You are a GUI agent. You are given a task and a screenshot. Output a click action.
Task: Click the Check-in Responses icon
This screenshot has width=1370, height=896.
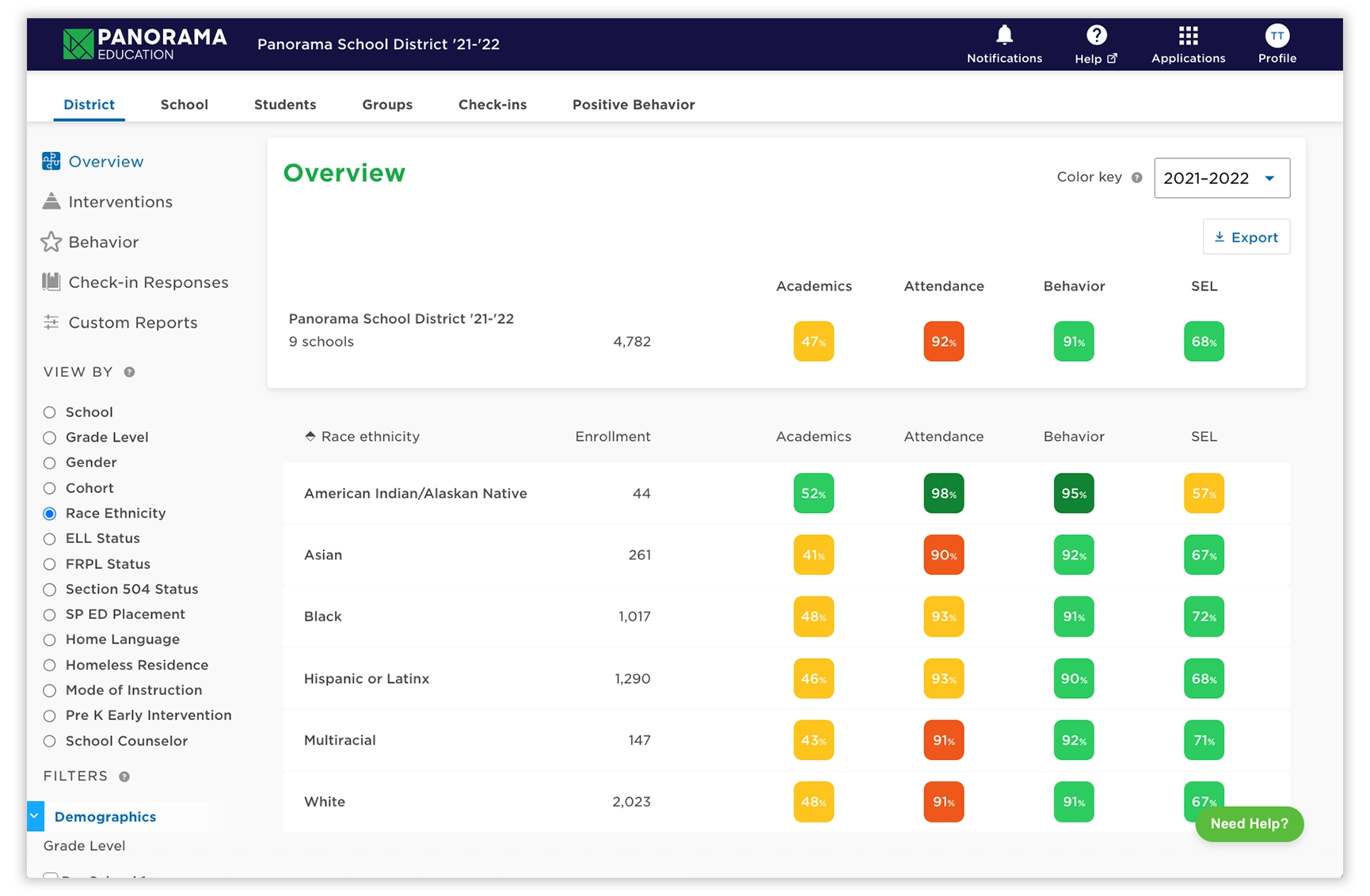[x=51, y=282]
